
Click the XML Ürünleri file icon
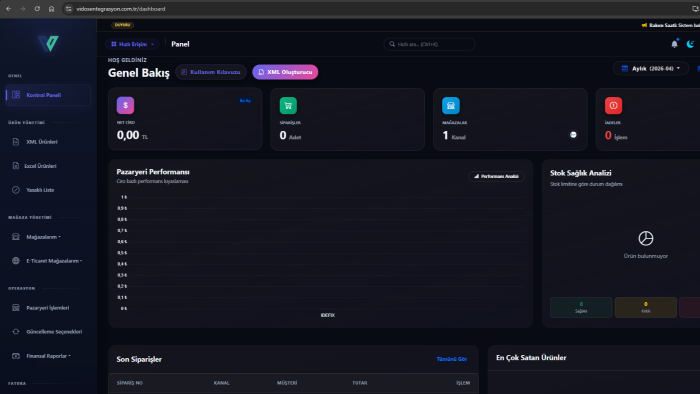16,142
